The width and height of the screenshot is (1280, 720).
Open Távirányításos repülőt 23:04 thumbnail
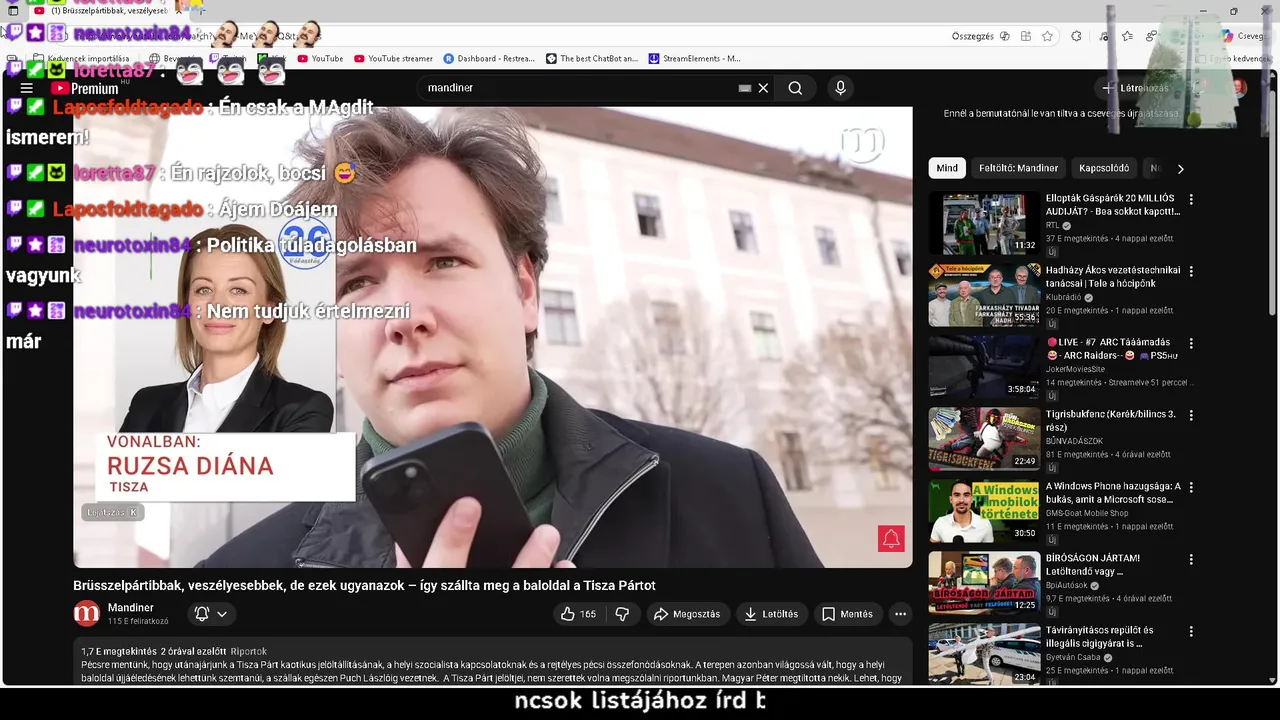point(984,654)
